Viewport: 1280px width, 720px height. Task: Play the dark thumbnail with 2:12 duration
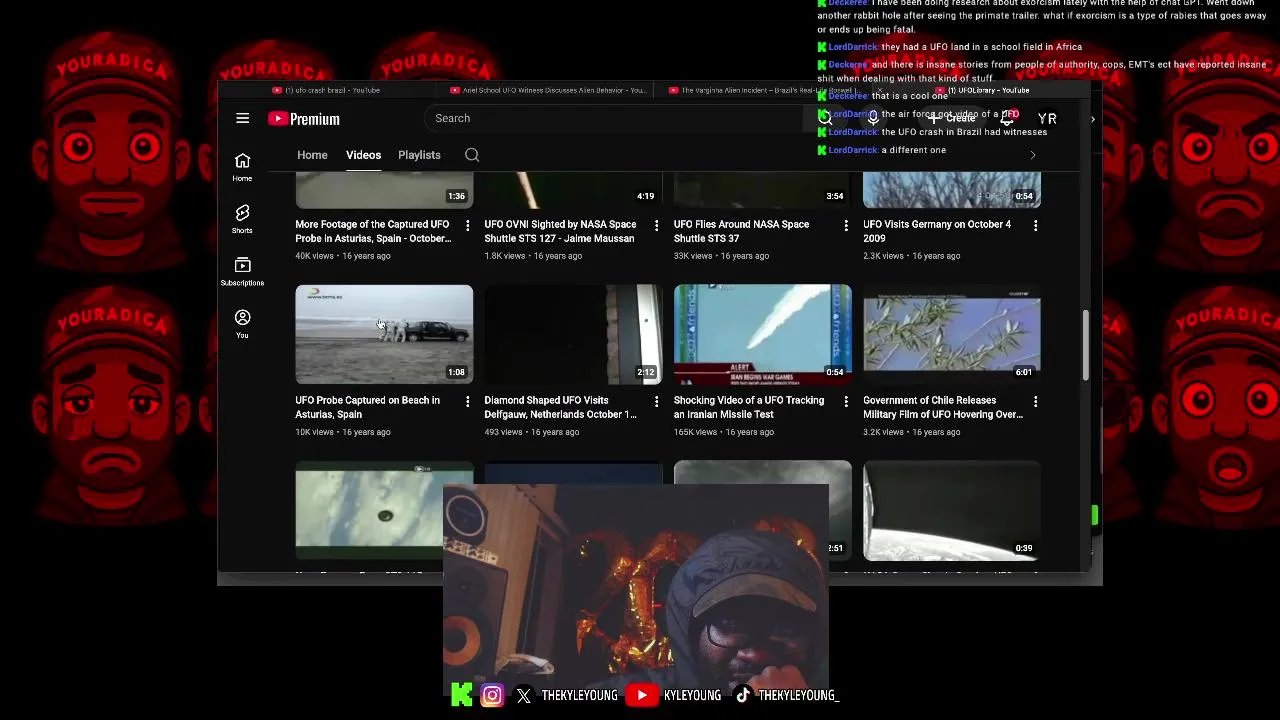[x=573, y=334]
